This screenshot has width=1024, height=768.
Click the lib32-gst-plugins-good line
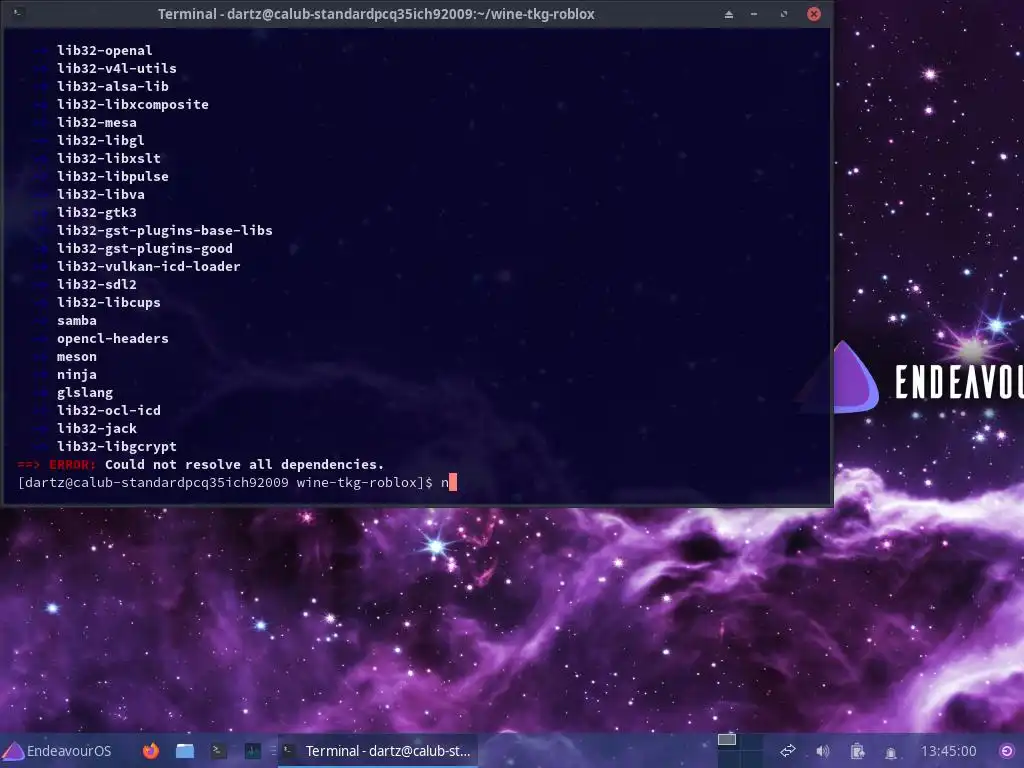pyautogui.click(x=144, y=248)
